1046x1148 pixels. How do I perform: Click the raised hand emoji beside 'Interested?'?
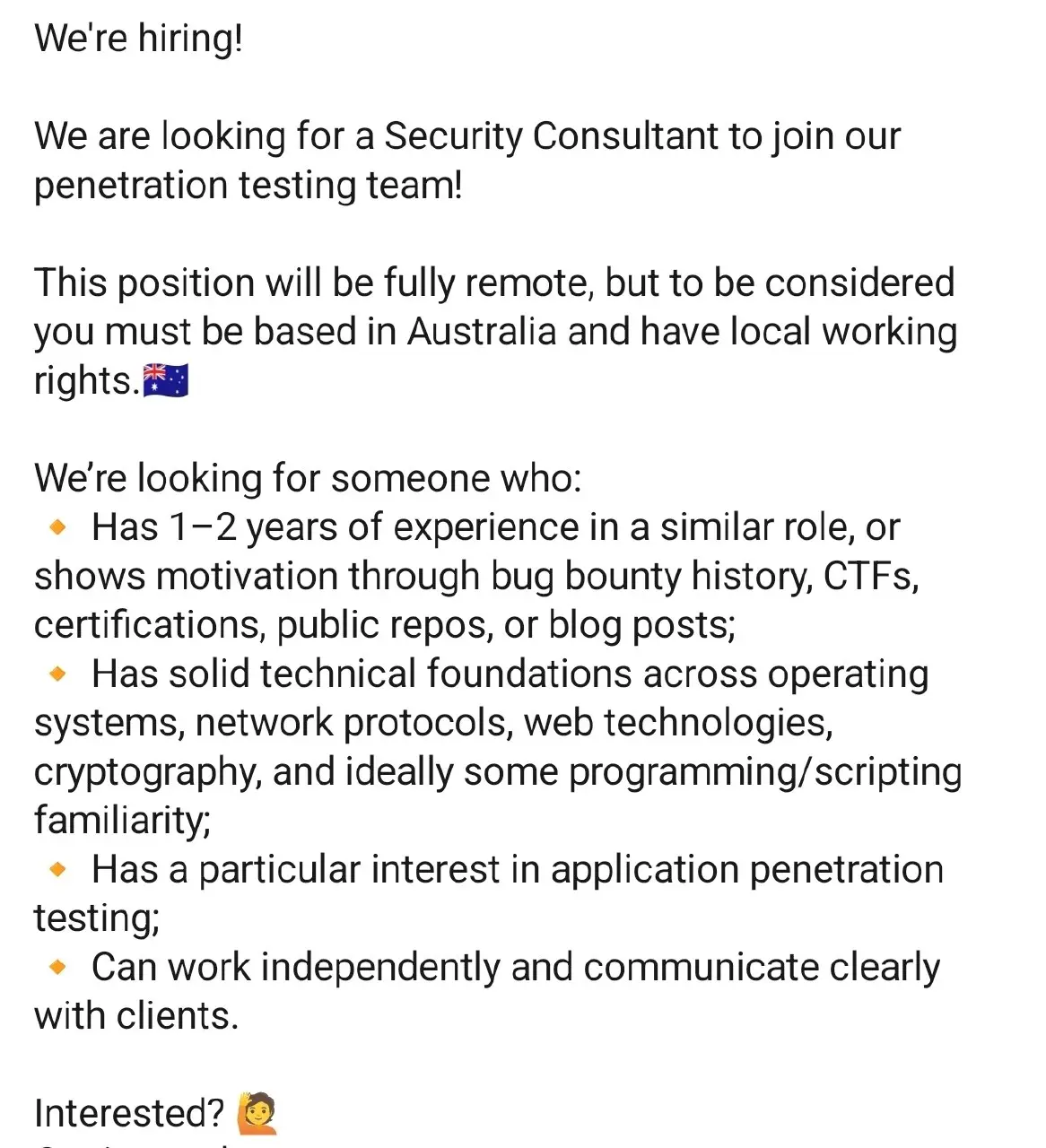coord(257,1113)
